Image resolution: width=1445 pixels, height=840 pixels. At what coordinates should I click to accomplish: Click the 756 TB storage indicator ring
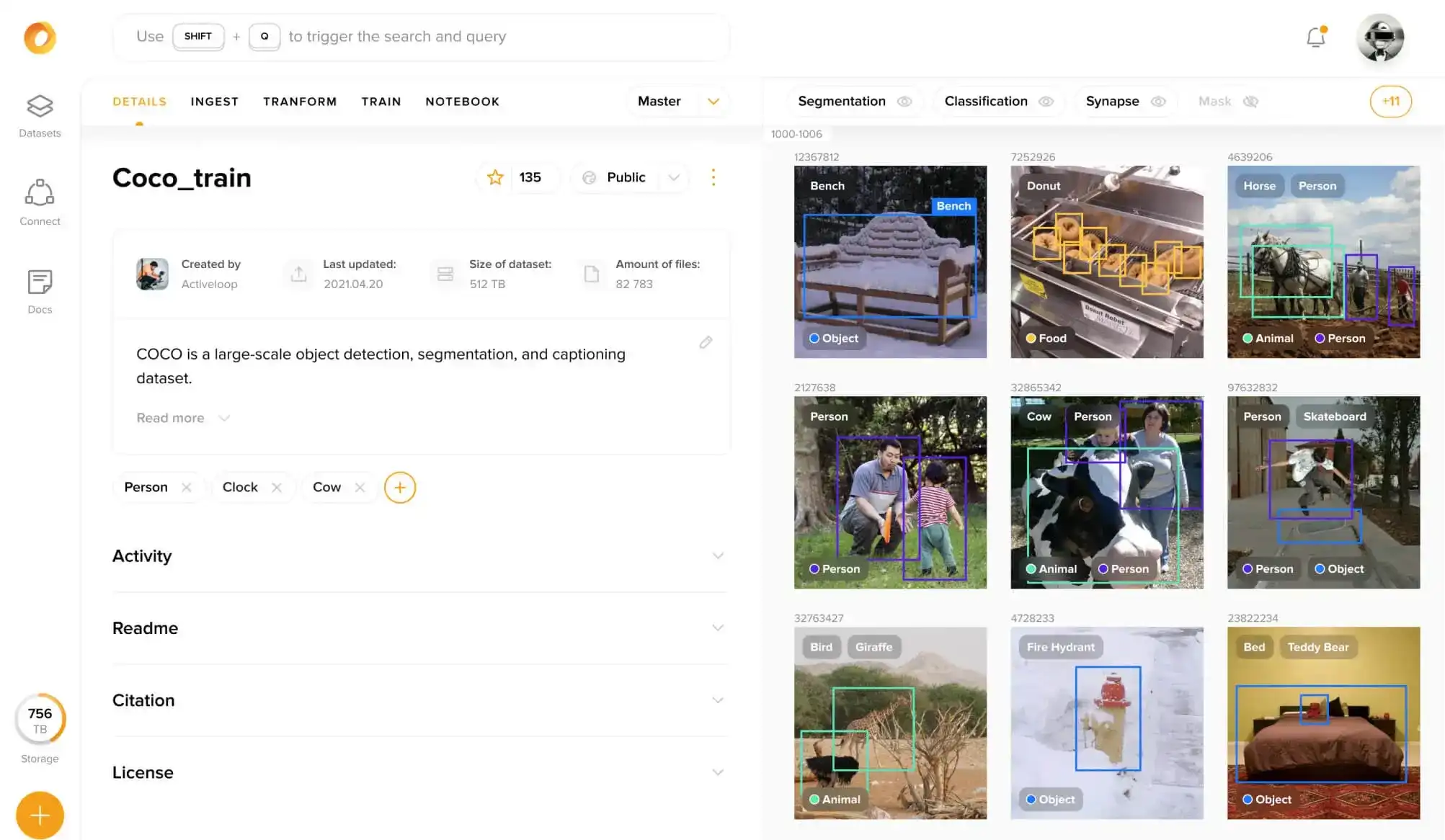[40, 718]
